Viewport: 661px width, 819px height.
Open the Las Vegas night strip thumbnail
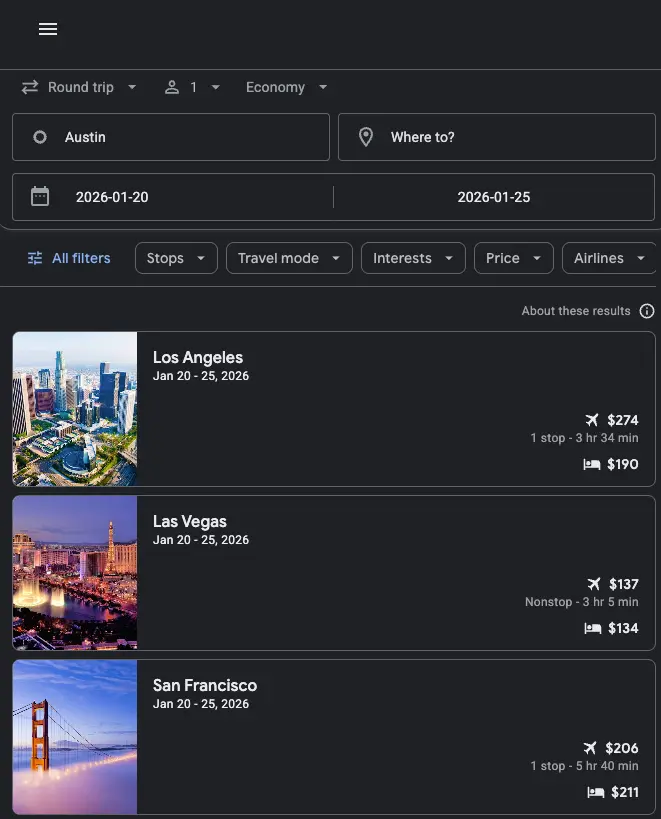pos(75,573)
